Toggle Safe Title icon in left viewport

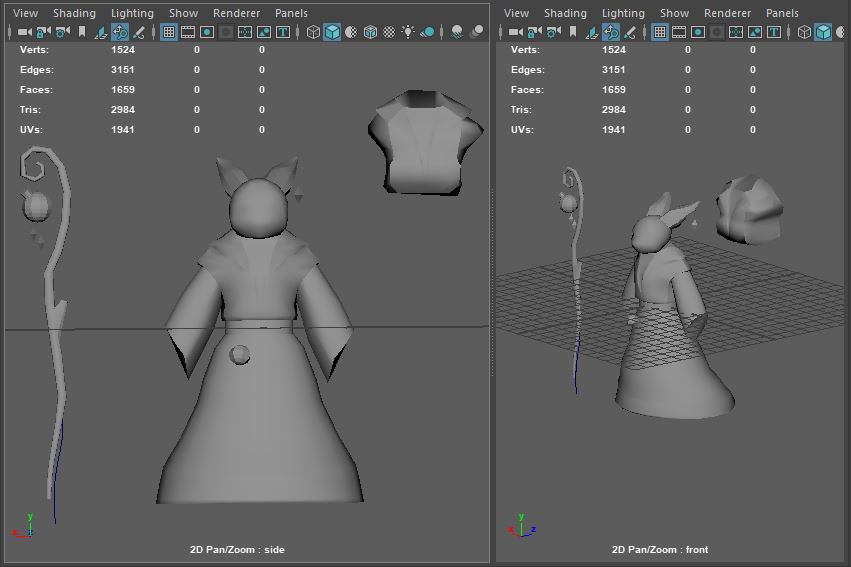click(283, 32)
